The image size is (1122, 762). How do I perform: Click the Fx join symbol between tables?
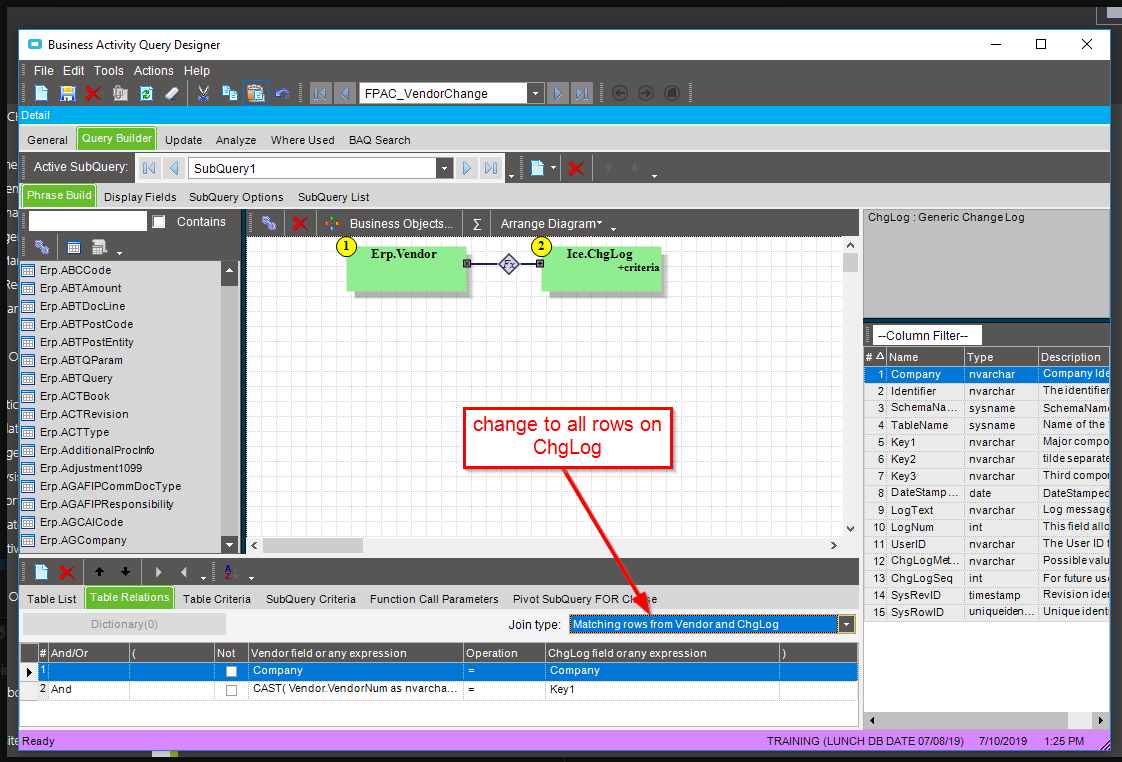pyautogui.click(x=509, y=264)
